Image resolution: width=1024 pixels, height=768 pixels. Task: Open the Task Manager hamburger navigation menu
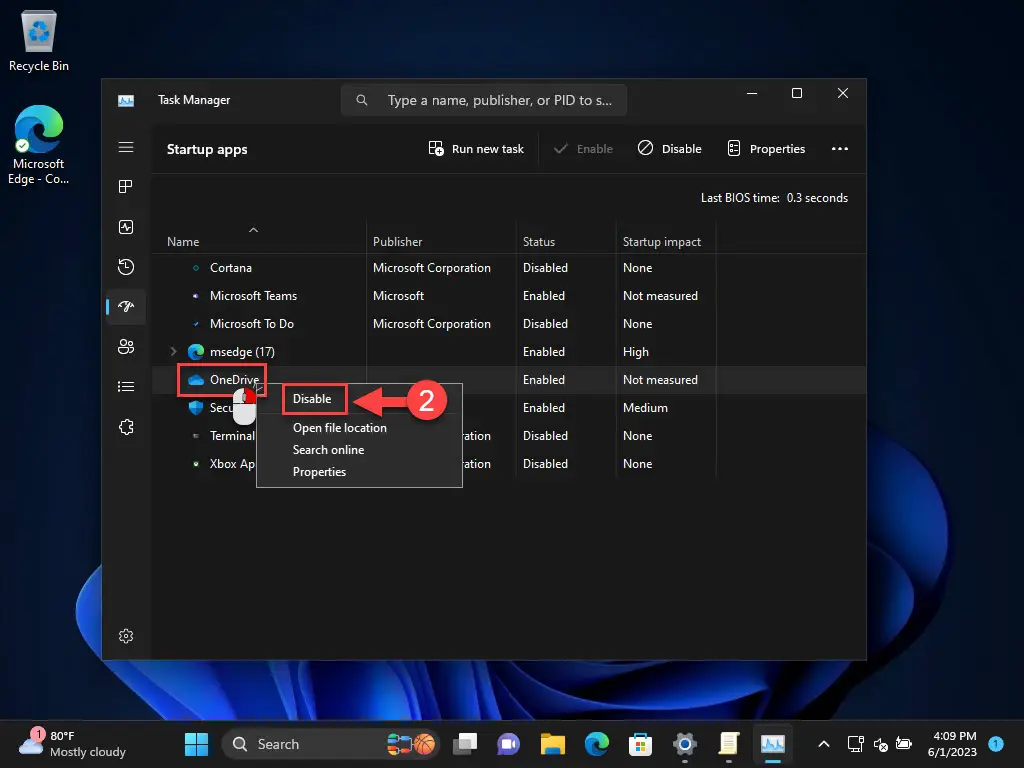tap(126, 148)
